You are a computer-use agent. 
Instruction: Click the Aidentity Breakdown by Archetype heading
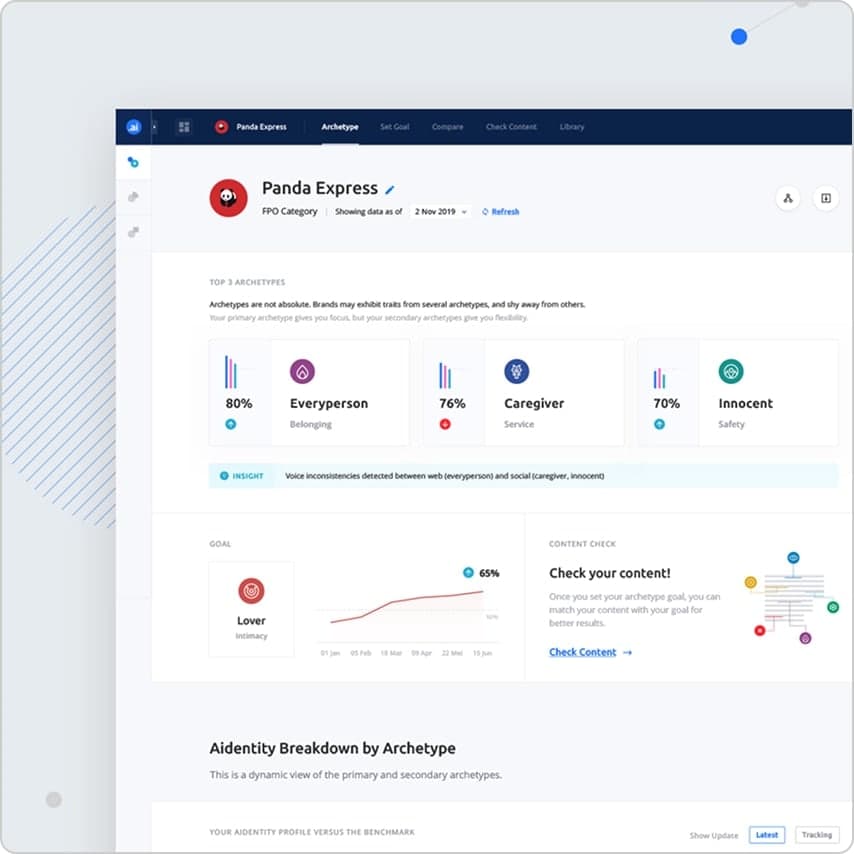pos(333,749)
